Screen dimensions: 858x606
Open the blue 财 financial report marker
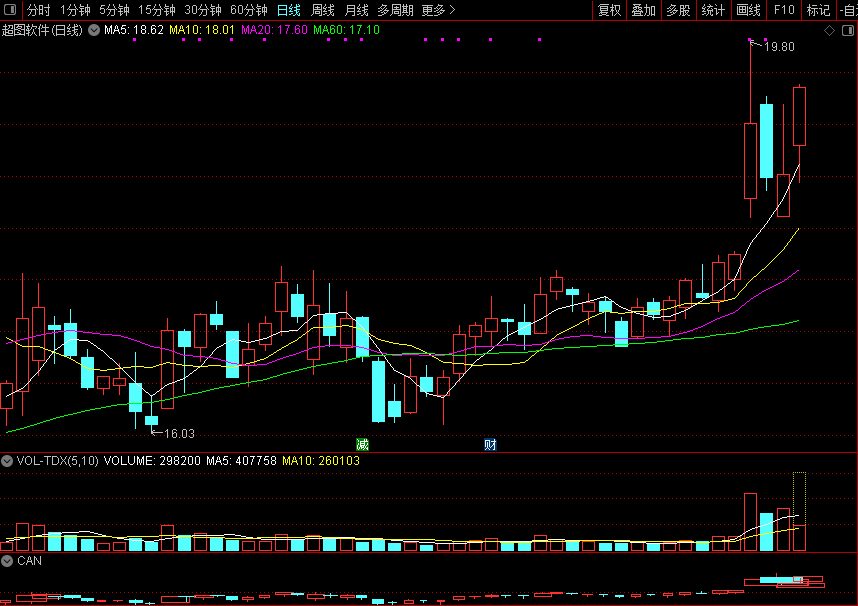pyautogui.click(x=490, y=445)
